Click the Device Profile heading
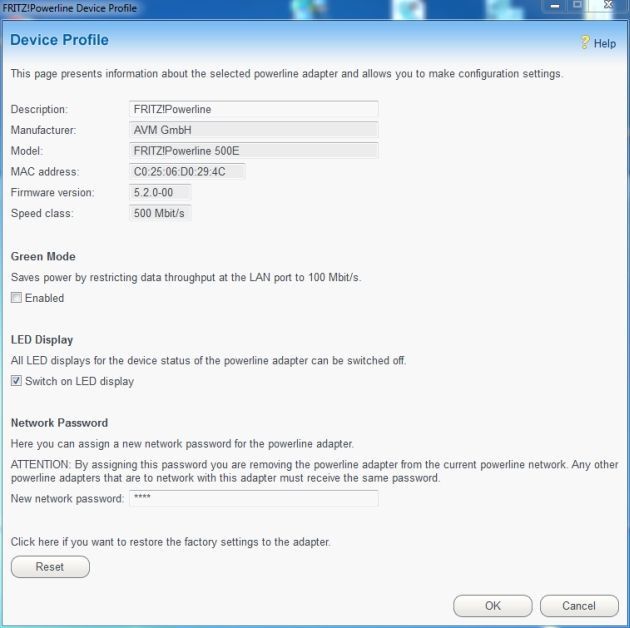630x628 pixels. (59, 40)
